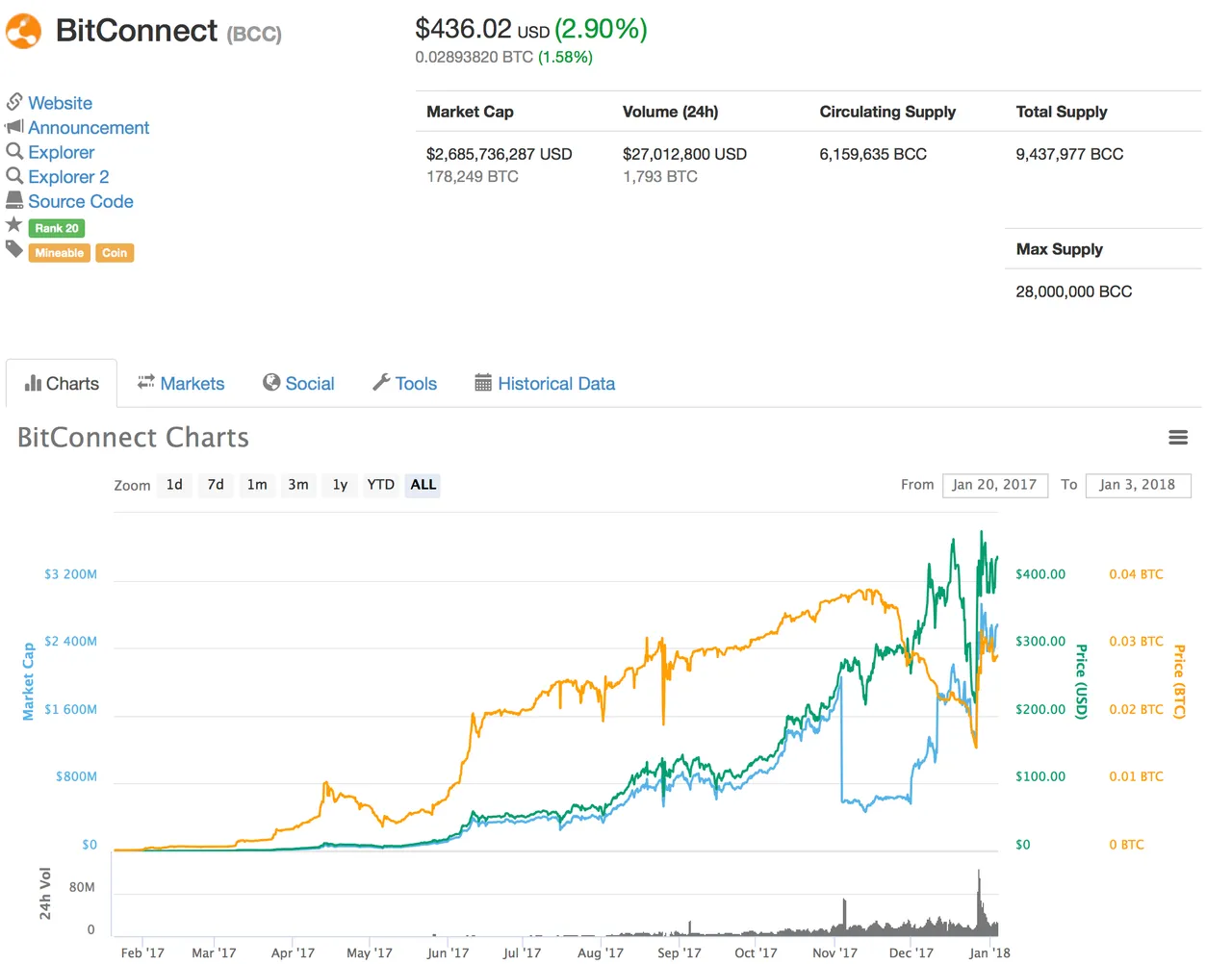Image resolution: width=1232 pixels, height=964 pixels.
Task: Click the 0.02893820 BTC price text
Action: [475, 57]
